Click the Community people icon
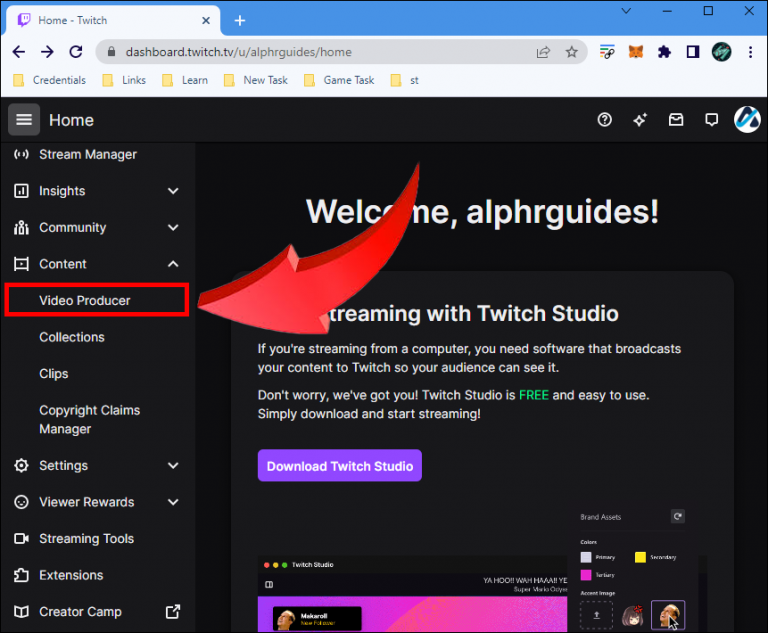 (x=21, y=227)
